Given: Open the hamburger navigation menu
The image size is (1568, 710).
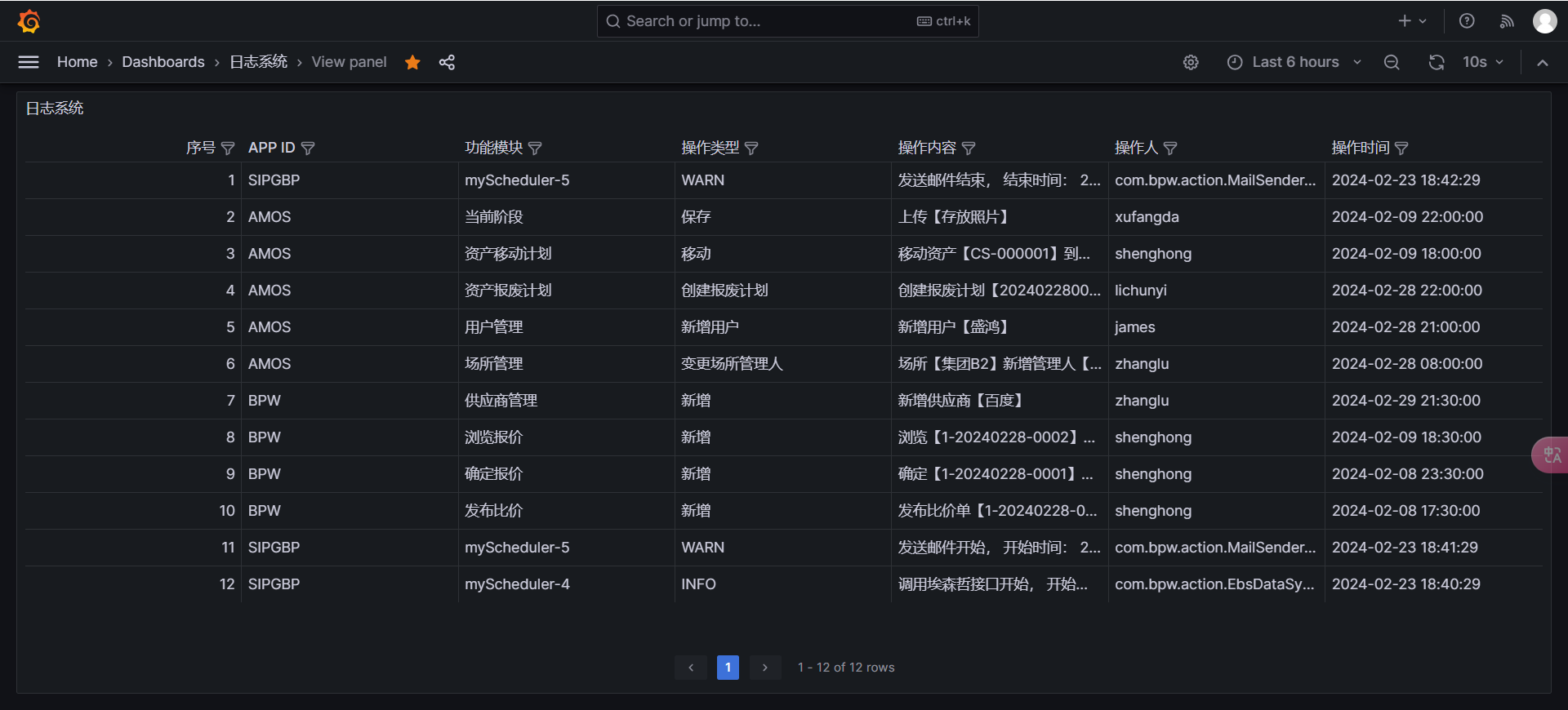Looking at the screenshot, I should pyautogui.click(x=29, y=62).
